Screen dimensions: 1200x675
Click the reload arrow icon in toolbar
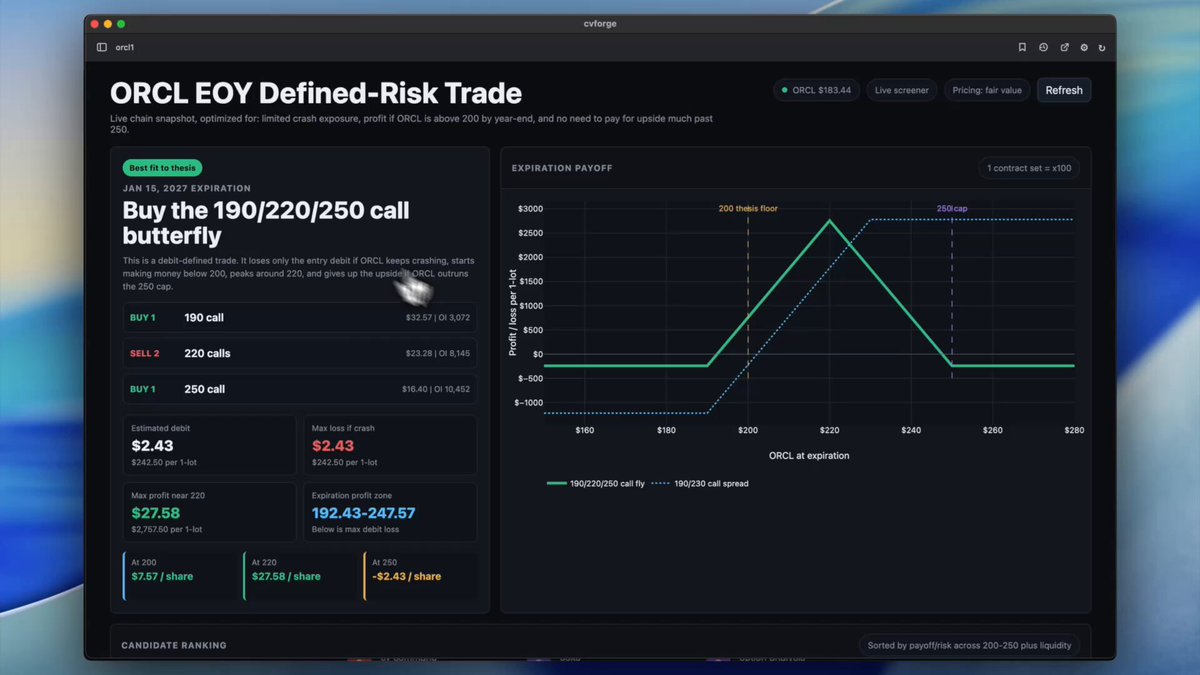(x=1102, y=47)
